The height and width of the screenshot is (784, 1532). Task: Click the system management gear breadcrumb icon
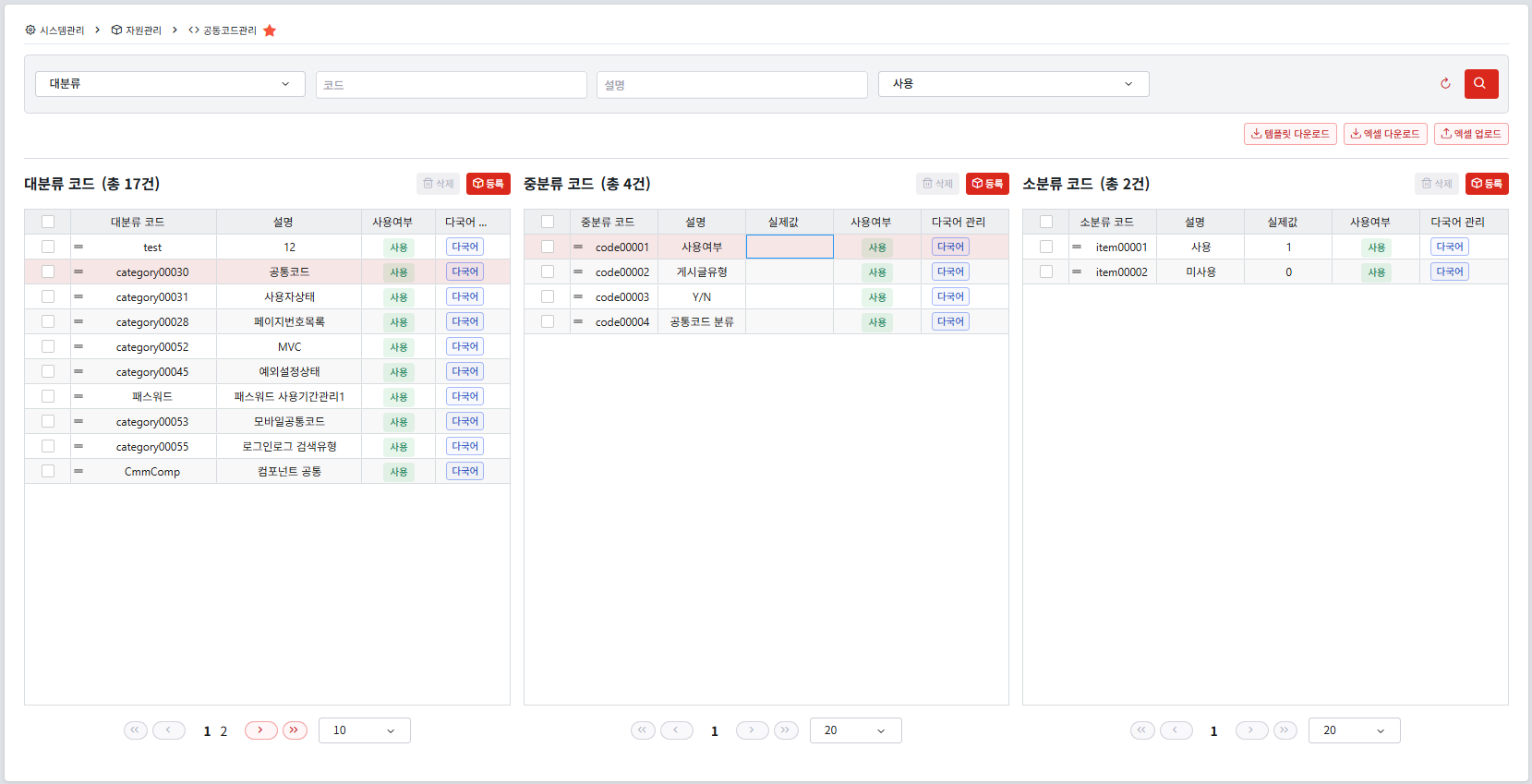click(x=30, y=30)
